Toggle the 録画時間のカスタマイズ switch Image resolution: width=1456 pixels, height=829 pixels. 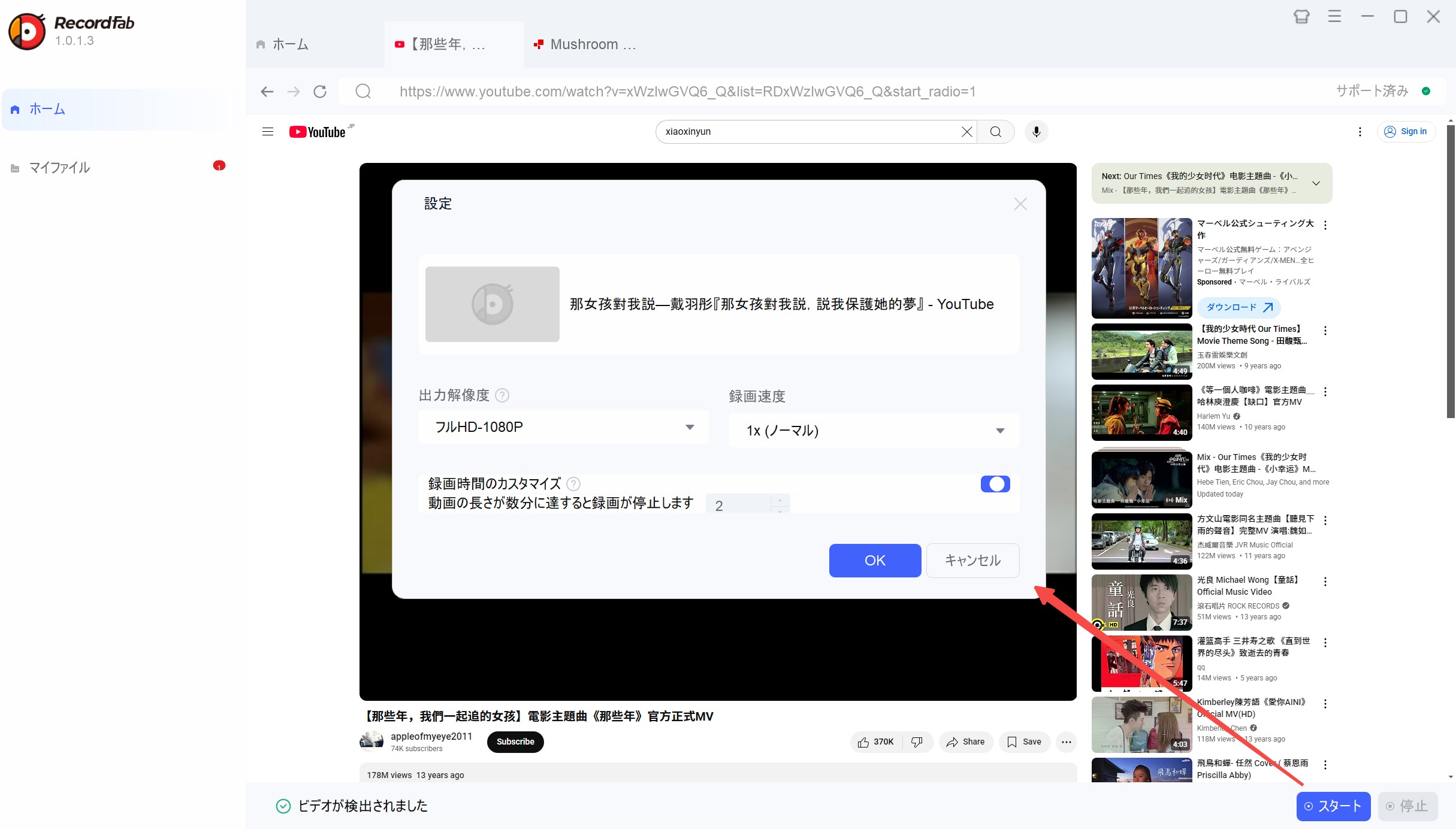pos(995,483)
